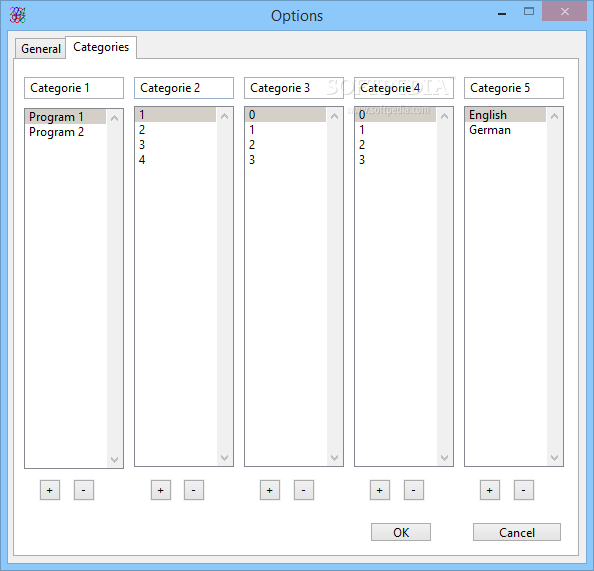
Task: Open the application icon menu in title bar
Action: (x=17, y=16)
